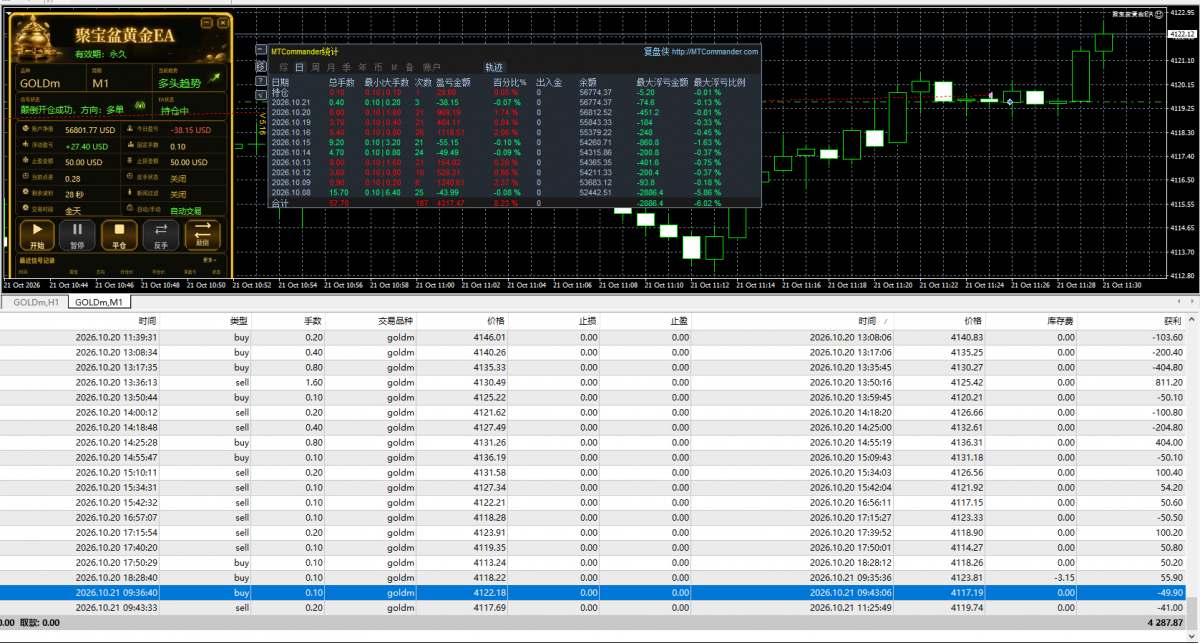Click the 反手 reverse button
Image resolution: width=1200 pixels, height=643 pixels.
[160, 235]
